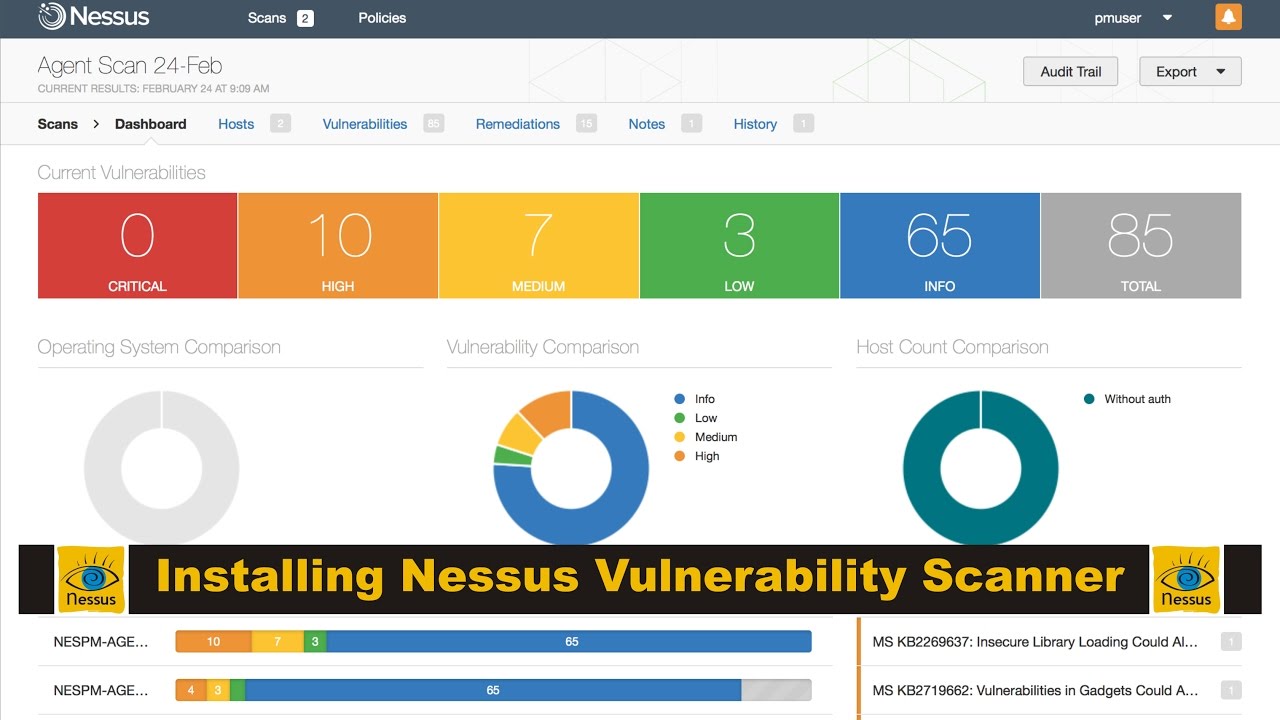Image resolution: width=1280 pixels, height=720 pixels.
Task: Select the orange High tile showing 10
Action: [x=338, y=245]
